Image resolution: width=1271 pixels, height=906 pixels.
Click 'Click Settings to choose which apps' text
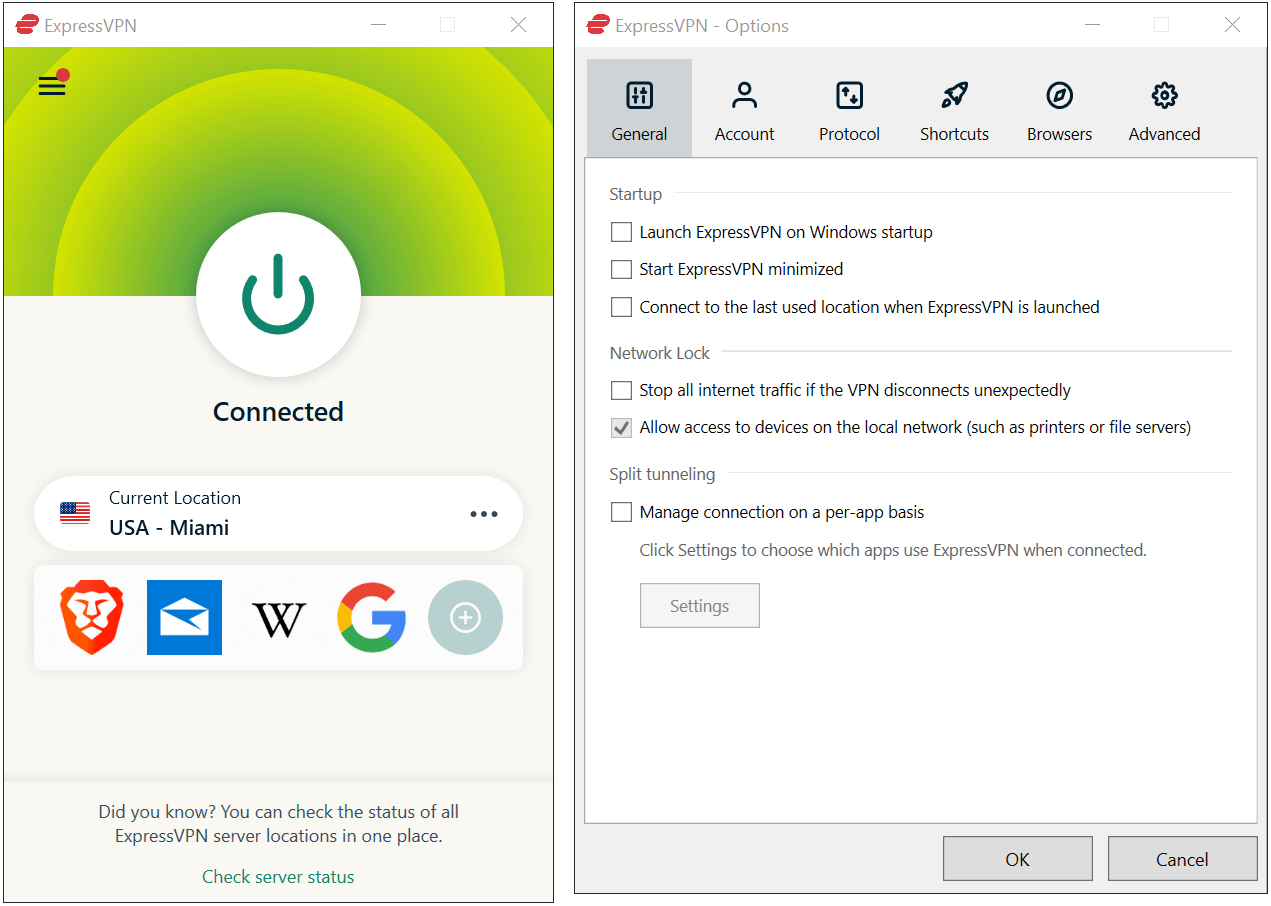pyautogui.click(x=893, y=550)
